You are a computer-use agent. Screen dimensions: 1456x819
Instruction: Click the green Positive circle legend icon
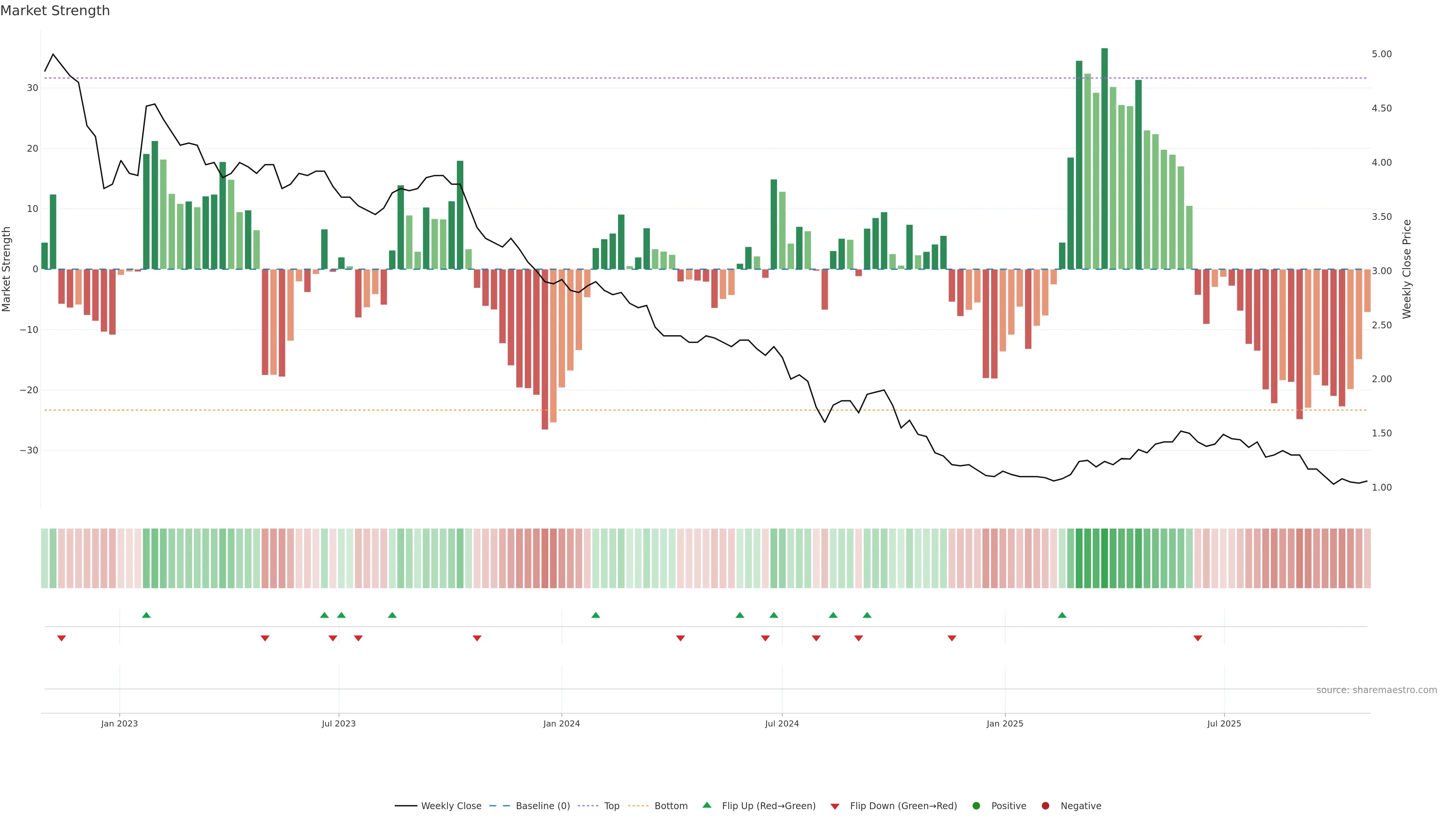(976, 806)
